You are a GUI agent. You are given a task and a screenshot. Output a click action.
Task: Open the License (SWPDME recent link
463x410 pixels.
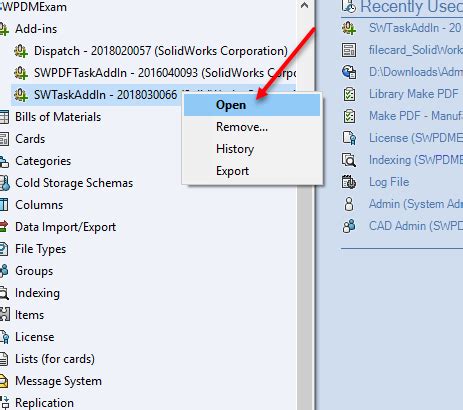tap(416, 138)
